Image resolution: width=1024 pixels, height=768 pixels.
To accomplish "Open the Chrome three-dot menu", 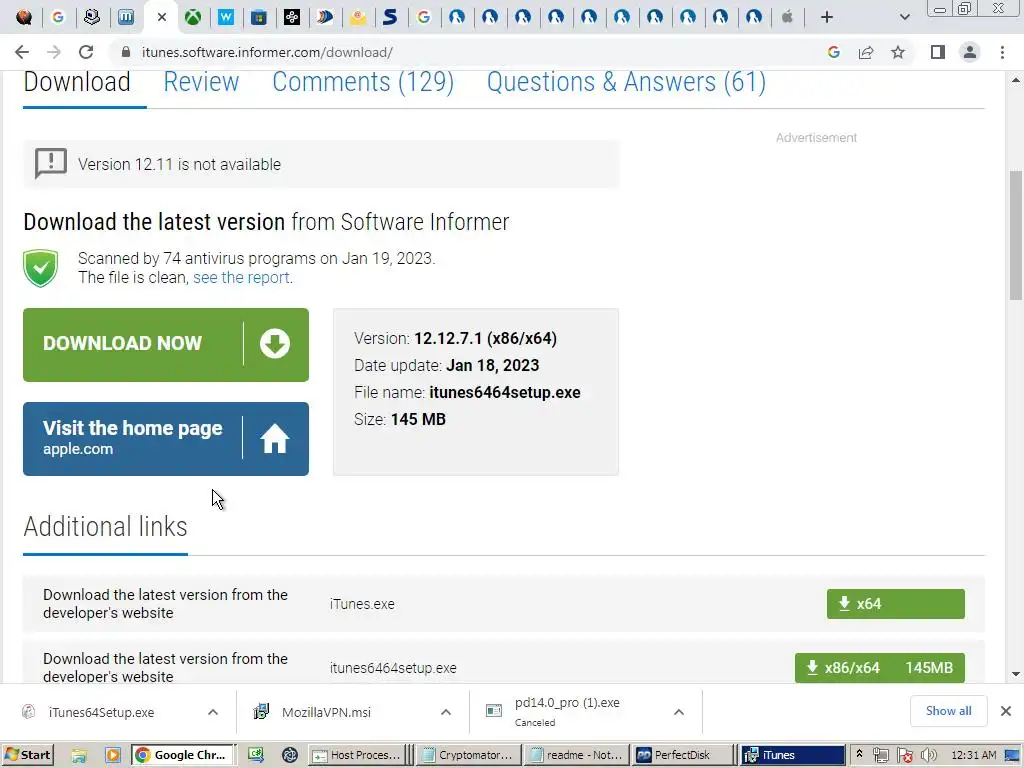I will click(1002, 52).
